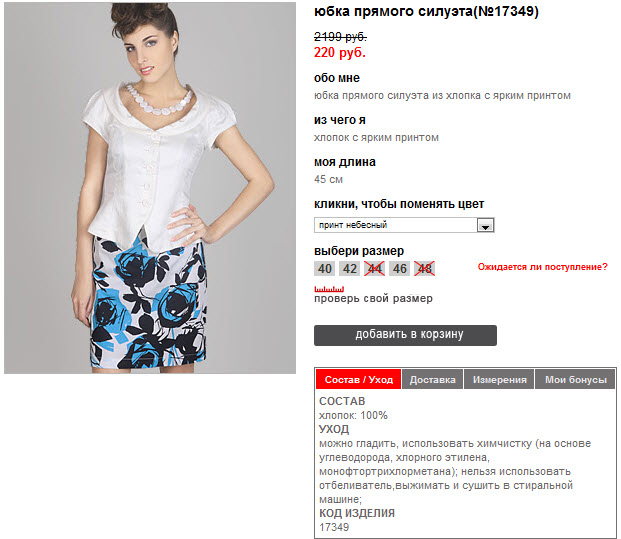The width and height of the screenshot is (621, 539).
Task: Select the Состав / Уход tab
Action: (x=358, y=379)
